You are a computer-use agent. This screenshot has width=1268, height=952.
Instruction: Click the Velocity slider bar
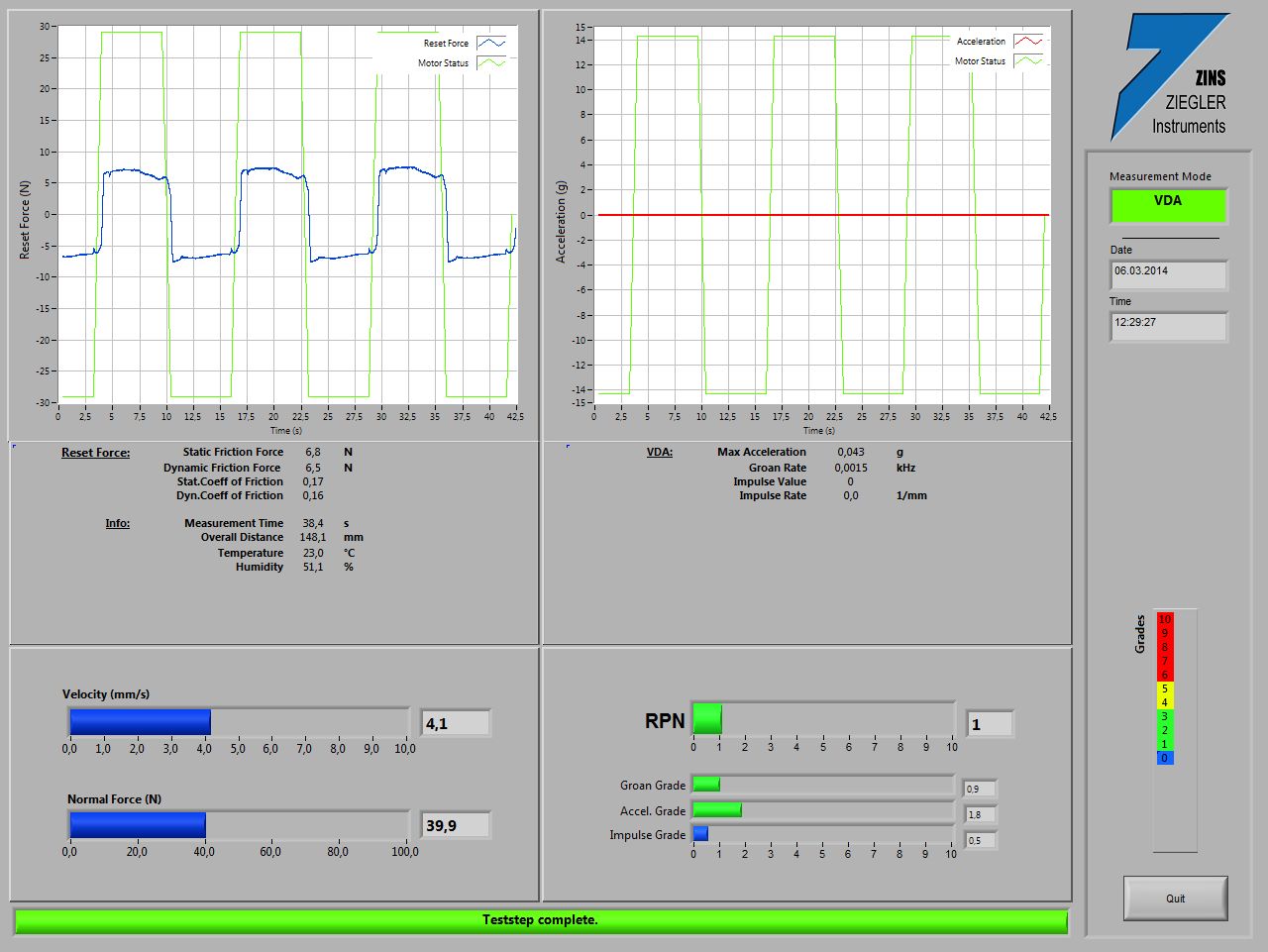tap(239, 722)
